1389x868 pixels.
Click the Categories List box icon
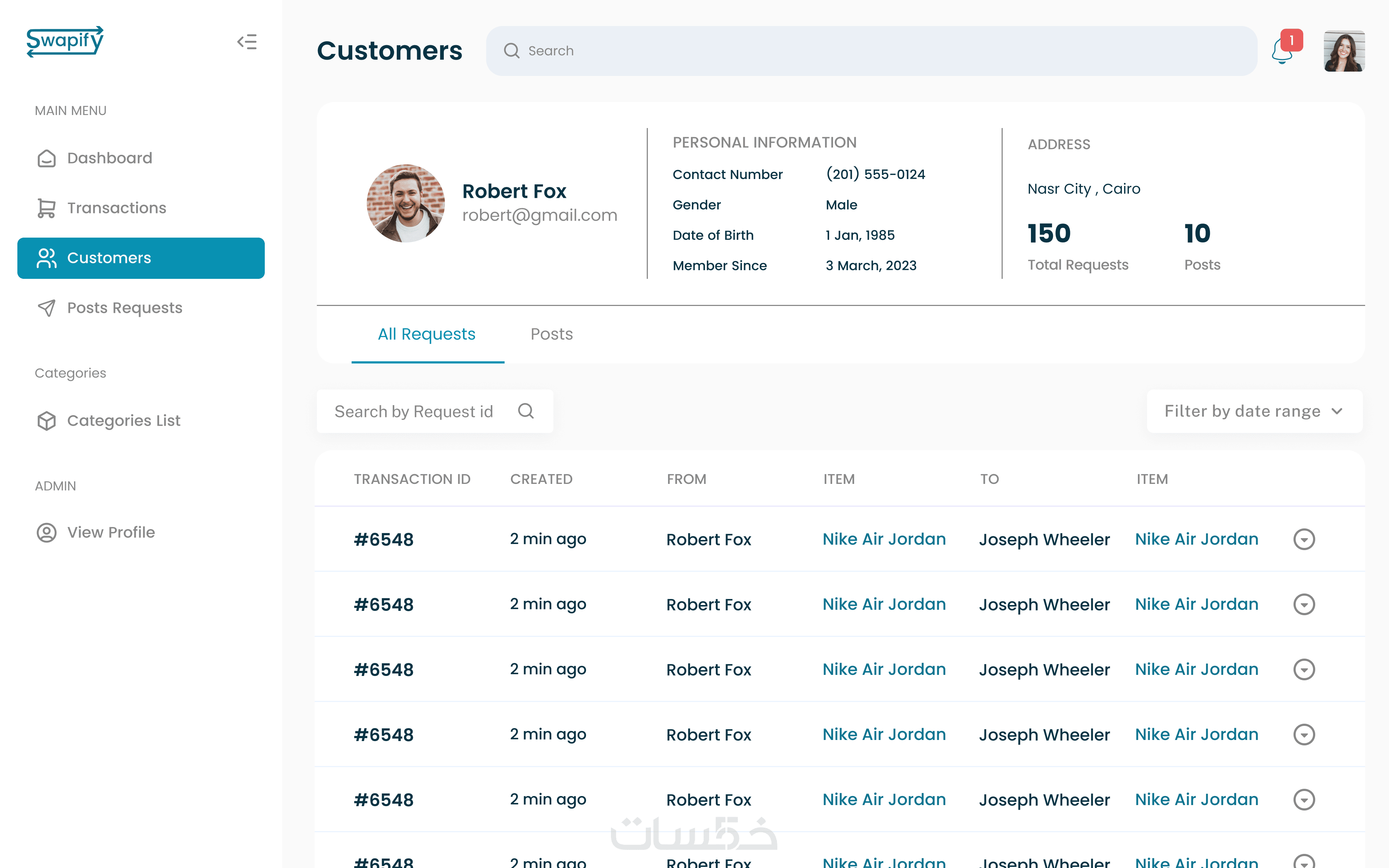point(47,421)
